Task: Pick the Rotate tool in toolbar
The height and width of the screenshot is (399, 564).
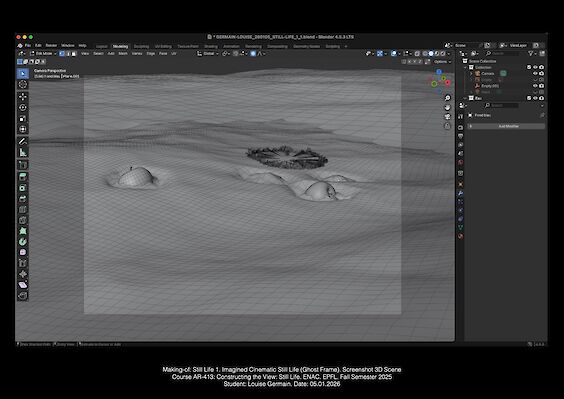Action: 23,107
